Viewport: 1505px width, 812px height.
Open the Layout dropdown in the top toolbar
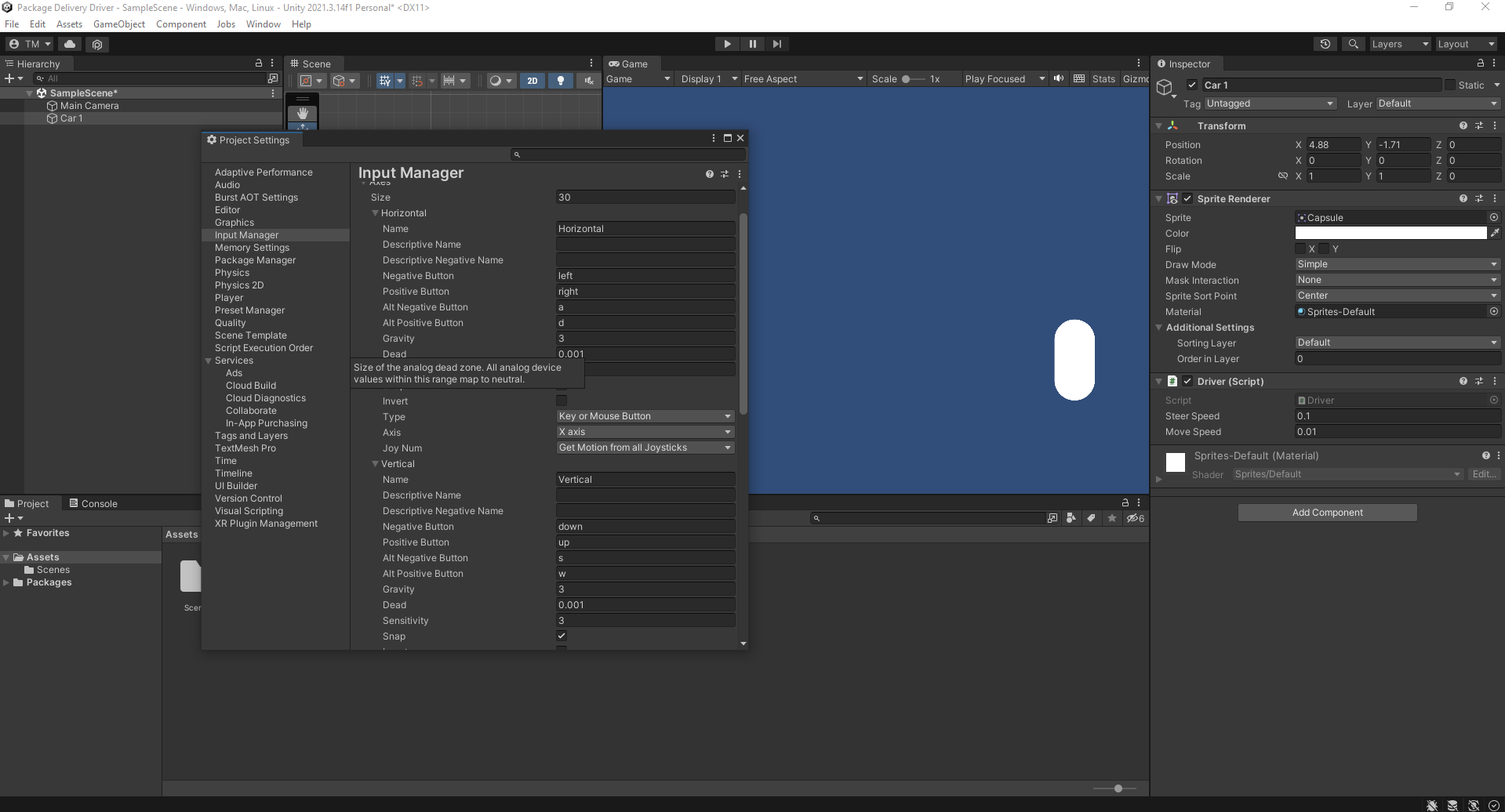1466,44
